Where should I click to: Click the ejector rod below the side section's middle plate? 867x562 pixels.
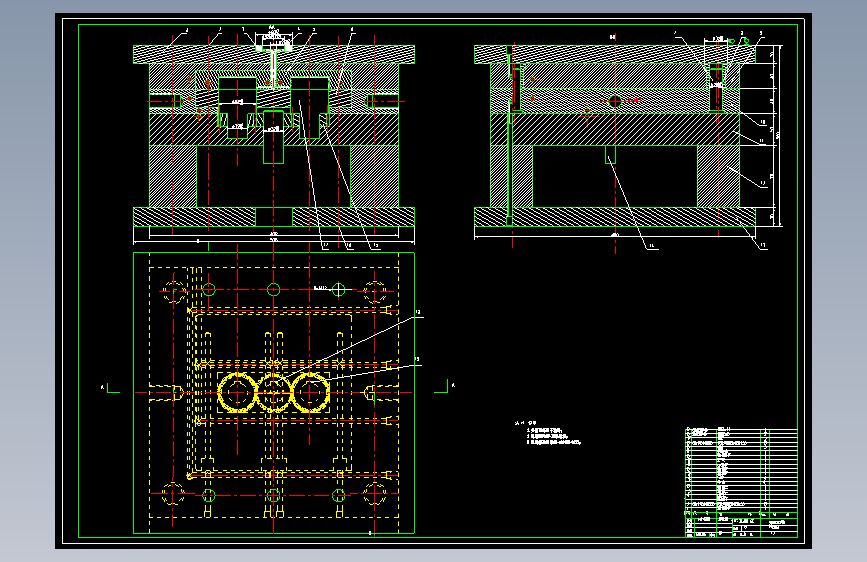point(610,154)
